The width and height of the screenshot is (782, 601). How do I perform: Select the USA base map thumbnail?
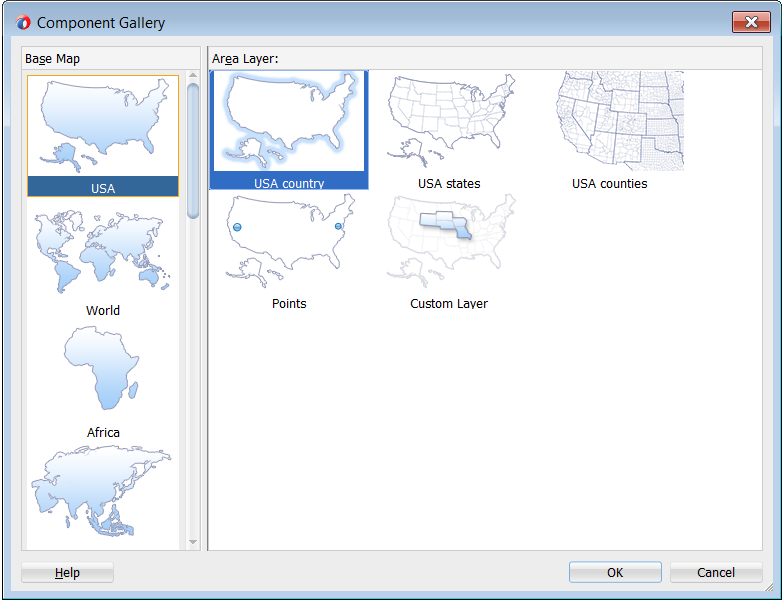click(103, 136)
